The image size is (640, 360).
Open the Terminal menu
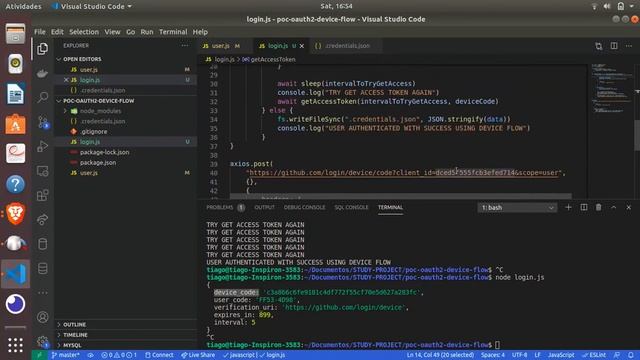point(173,32)
